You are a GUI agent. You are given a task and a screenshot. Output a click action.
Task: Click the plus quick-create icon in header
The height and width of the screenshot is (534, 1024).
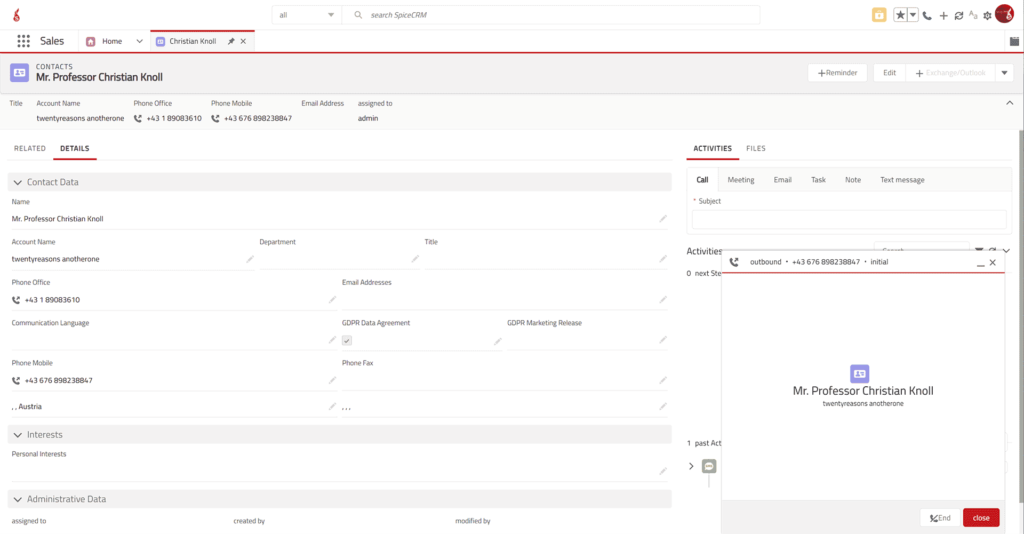943,15
